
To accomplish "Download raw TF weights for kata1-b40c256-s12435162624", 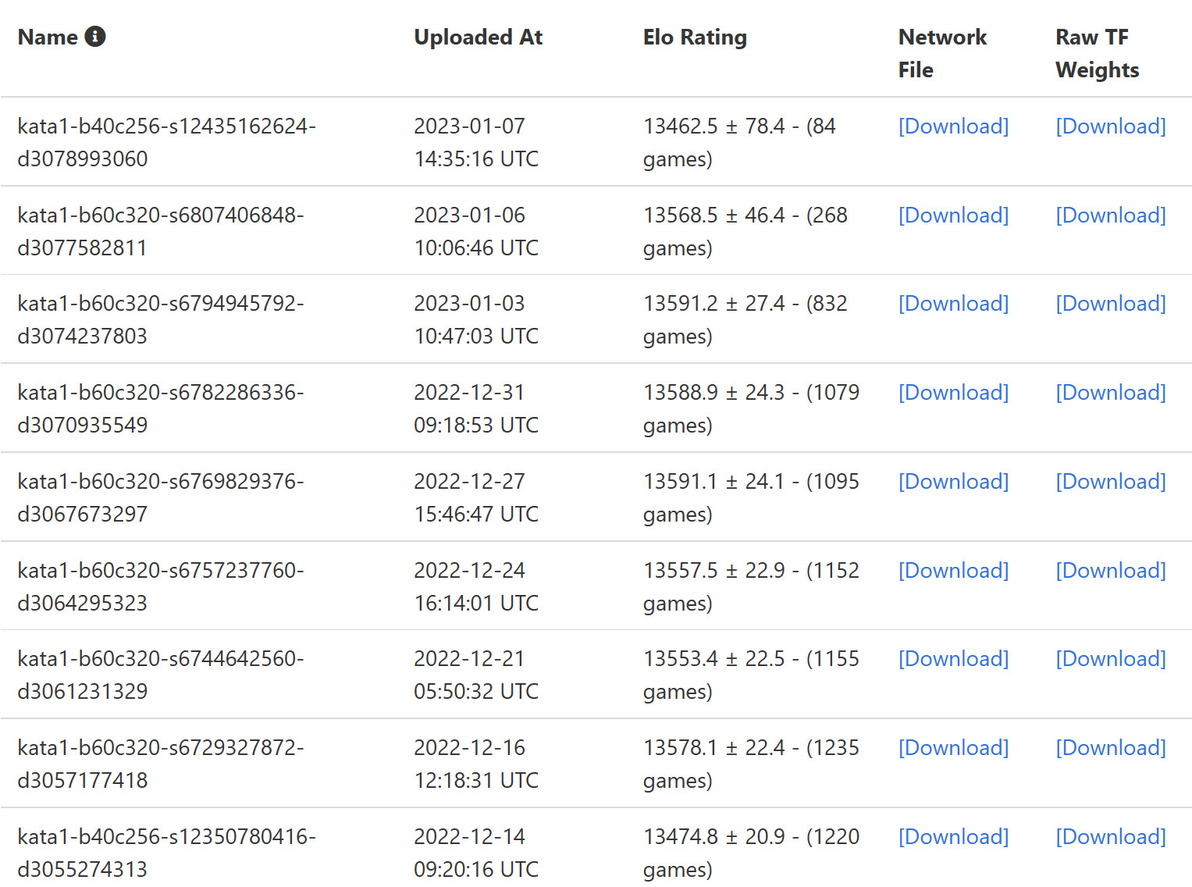I will click(x=1110, y=126).
